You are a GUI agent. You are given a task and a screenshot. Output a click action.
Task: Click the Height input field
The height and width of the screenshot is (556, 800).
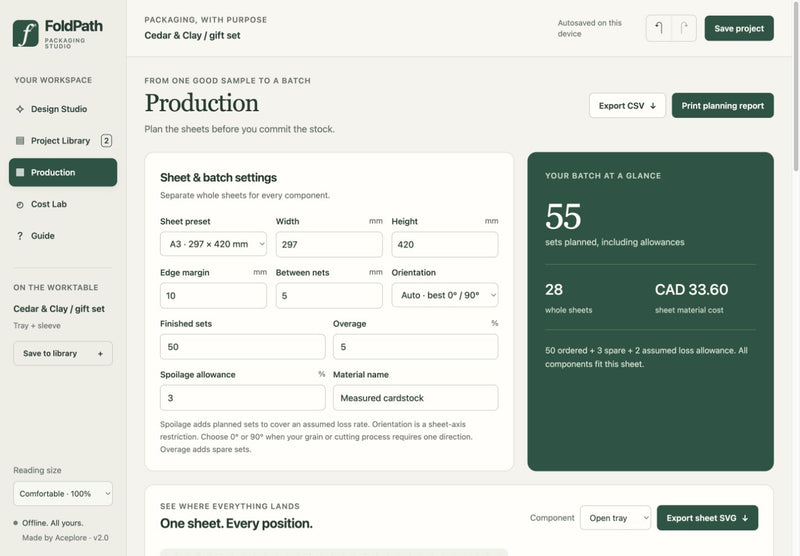(x=444, y=244)
